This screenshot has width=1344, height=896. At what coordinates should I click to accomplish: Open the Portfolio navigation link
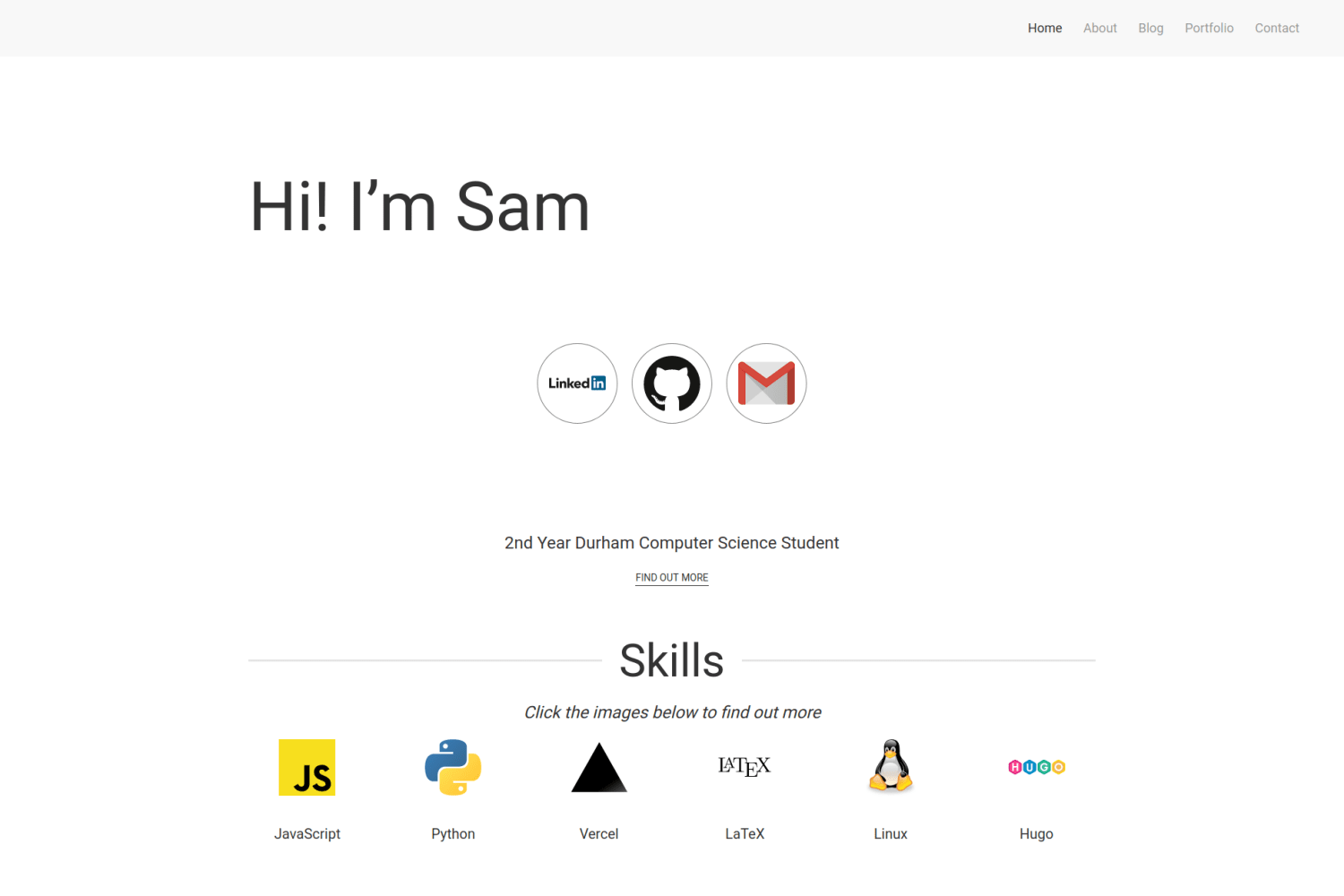pos(1209,28)
